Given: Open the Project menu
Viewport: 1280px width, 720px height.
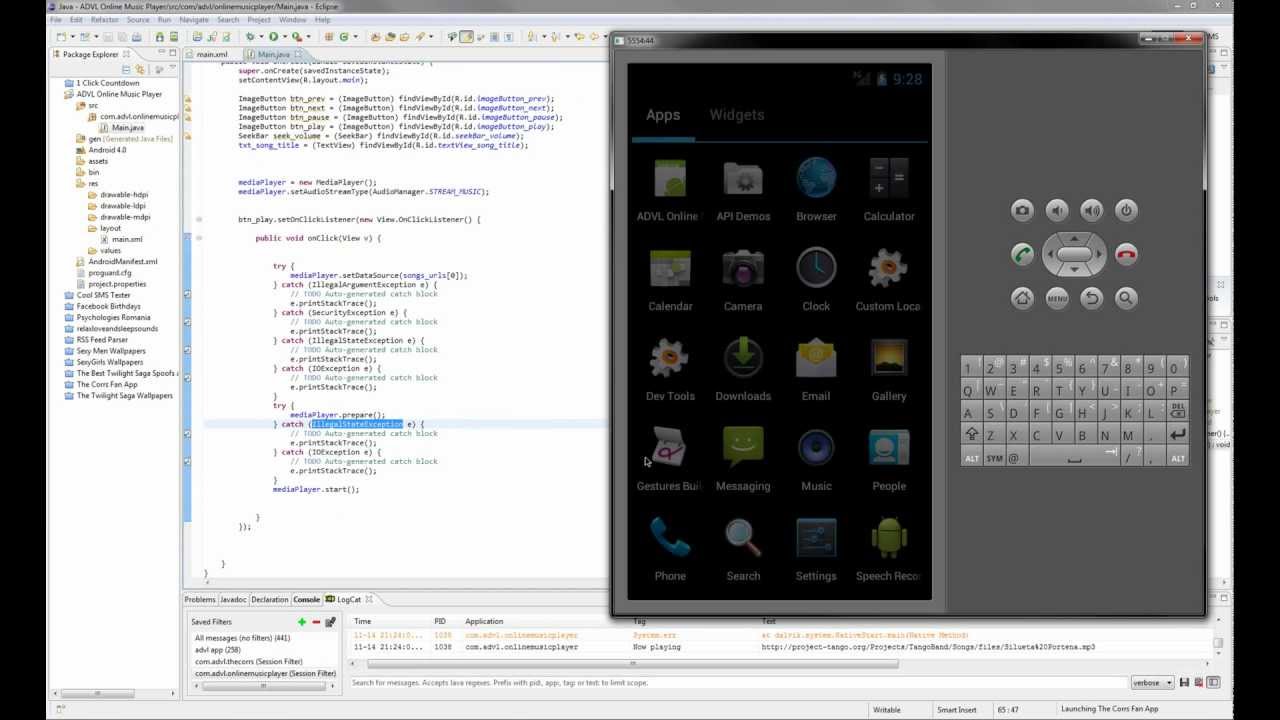Looking at the screenshot, I should (259, 20).
